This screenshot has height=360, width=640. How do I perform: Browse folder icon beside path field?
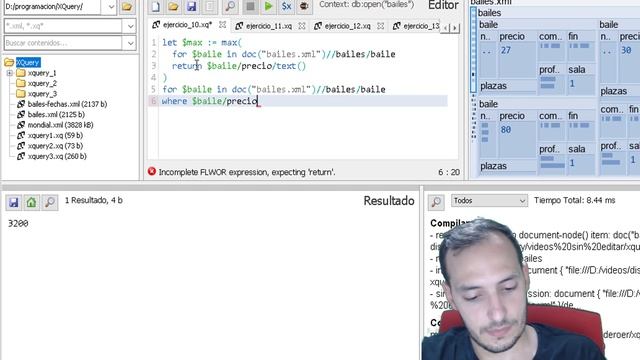(127, 7)
